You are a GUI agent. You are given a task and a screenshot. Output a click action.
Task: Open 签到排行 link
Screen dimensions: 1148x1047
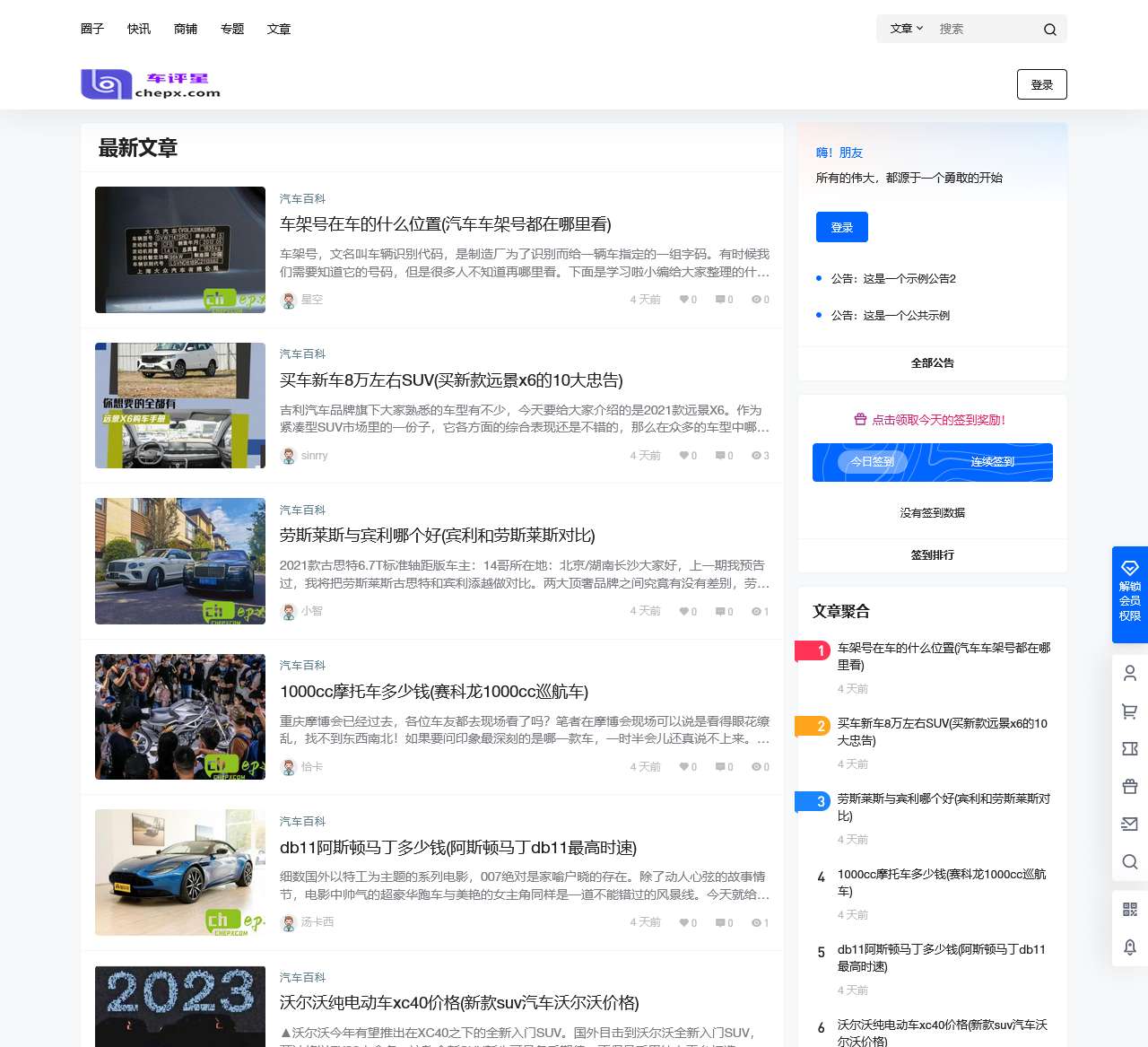933,555
